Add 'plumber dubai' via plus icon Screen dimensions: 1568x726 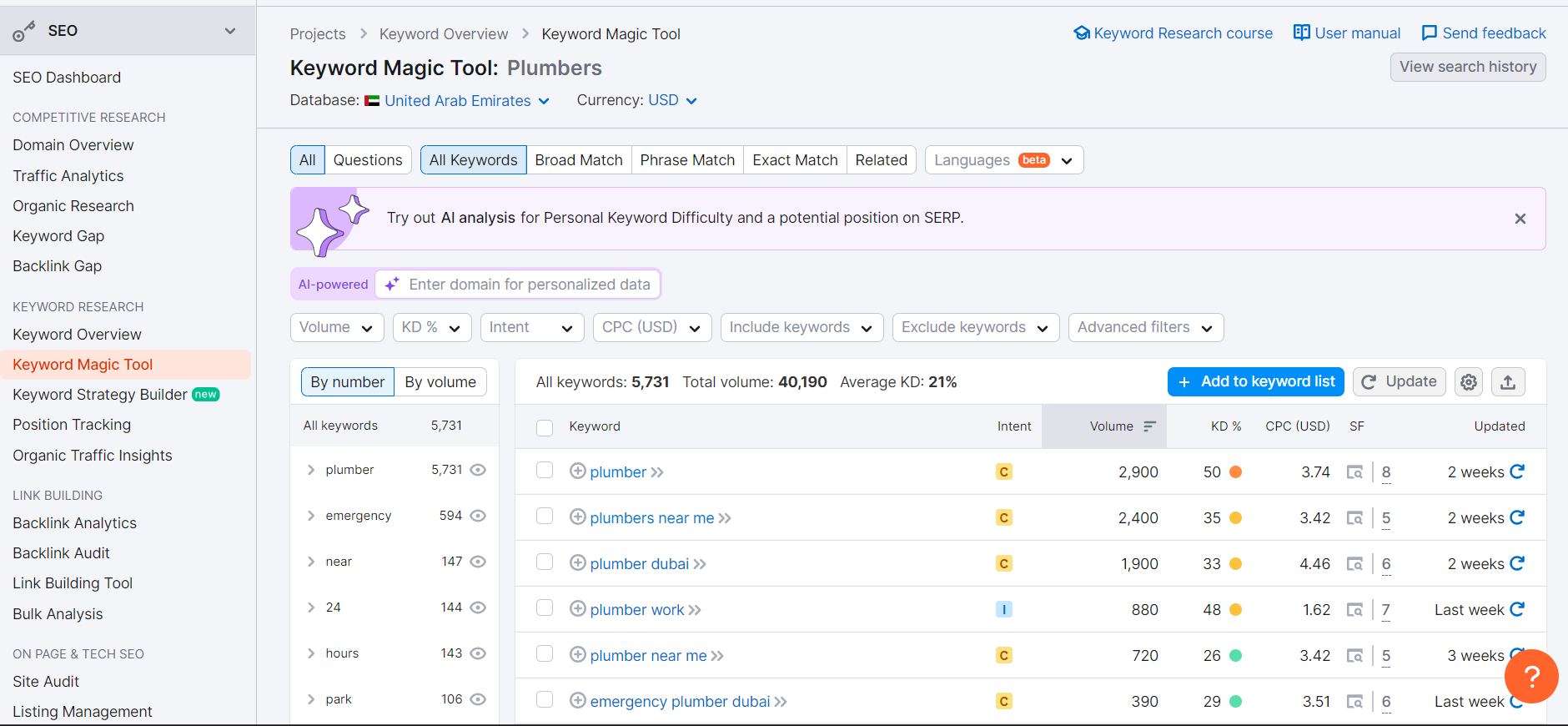pyautogui.click(x=577, y=562)
